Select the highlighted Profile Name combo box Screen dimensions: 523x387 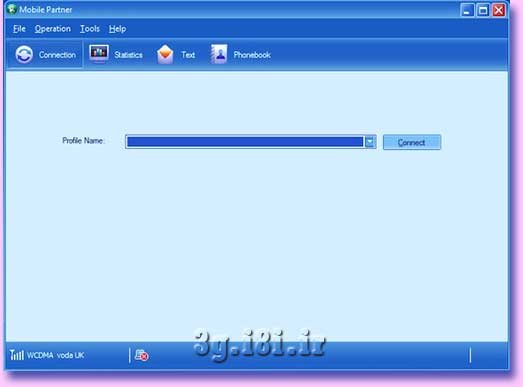tap(251, 142)
